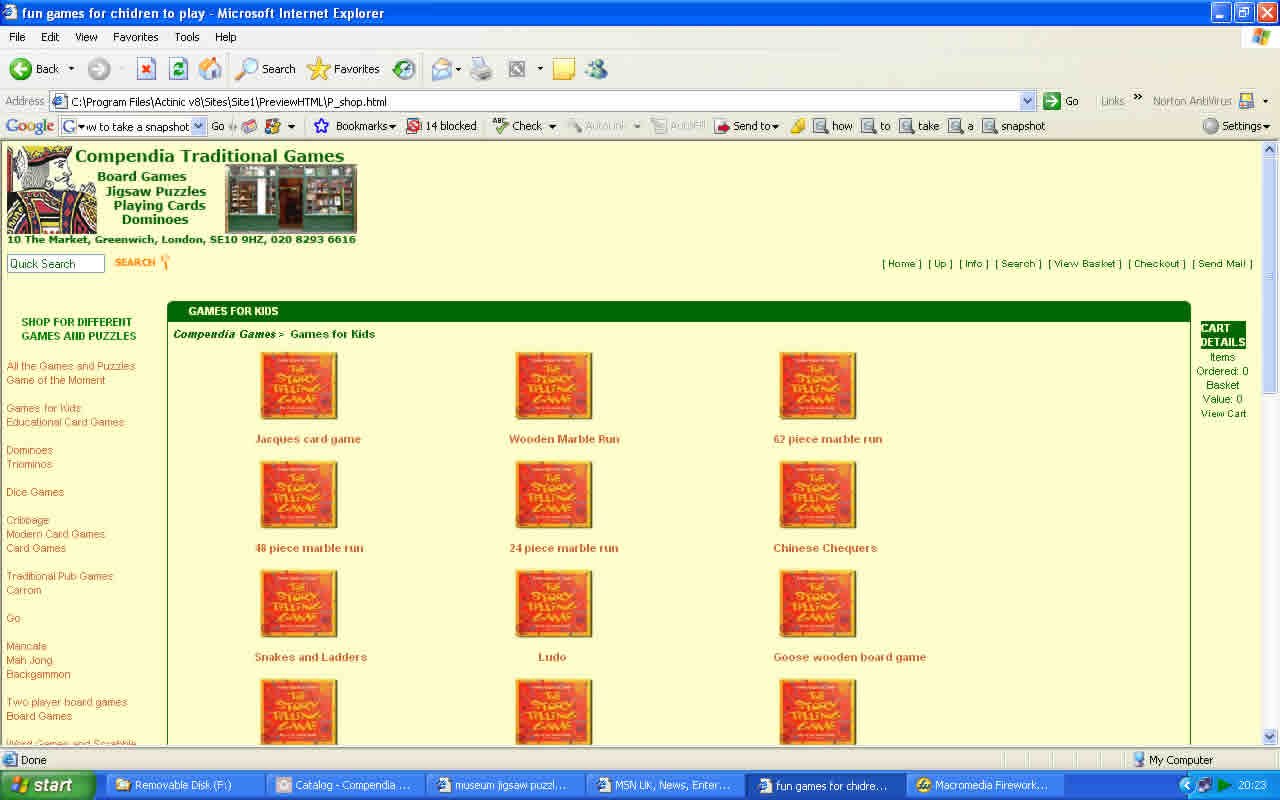Open the Chinese Chequers product thumbnail
This screenshot has height=800, width=1280.
(x=818, y=495)
